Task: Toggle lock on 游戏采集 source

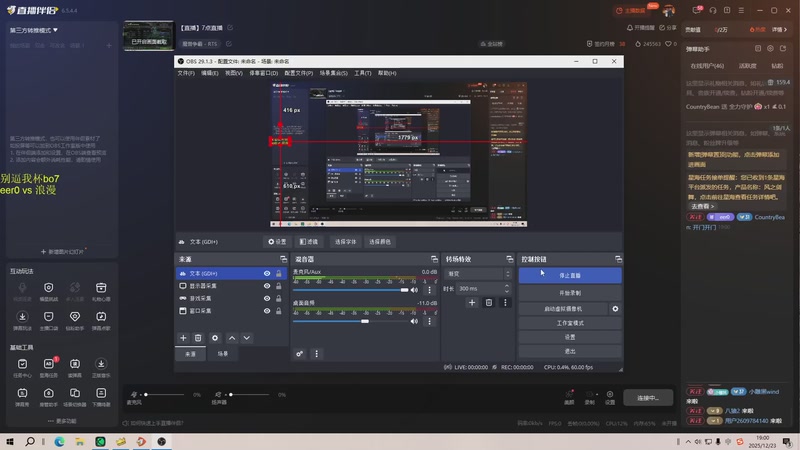Action: 279,298
